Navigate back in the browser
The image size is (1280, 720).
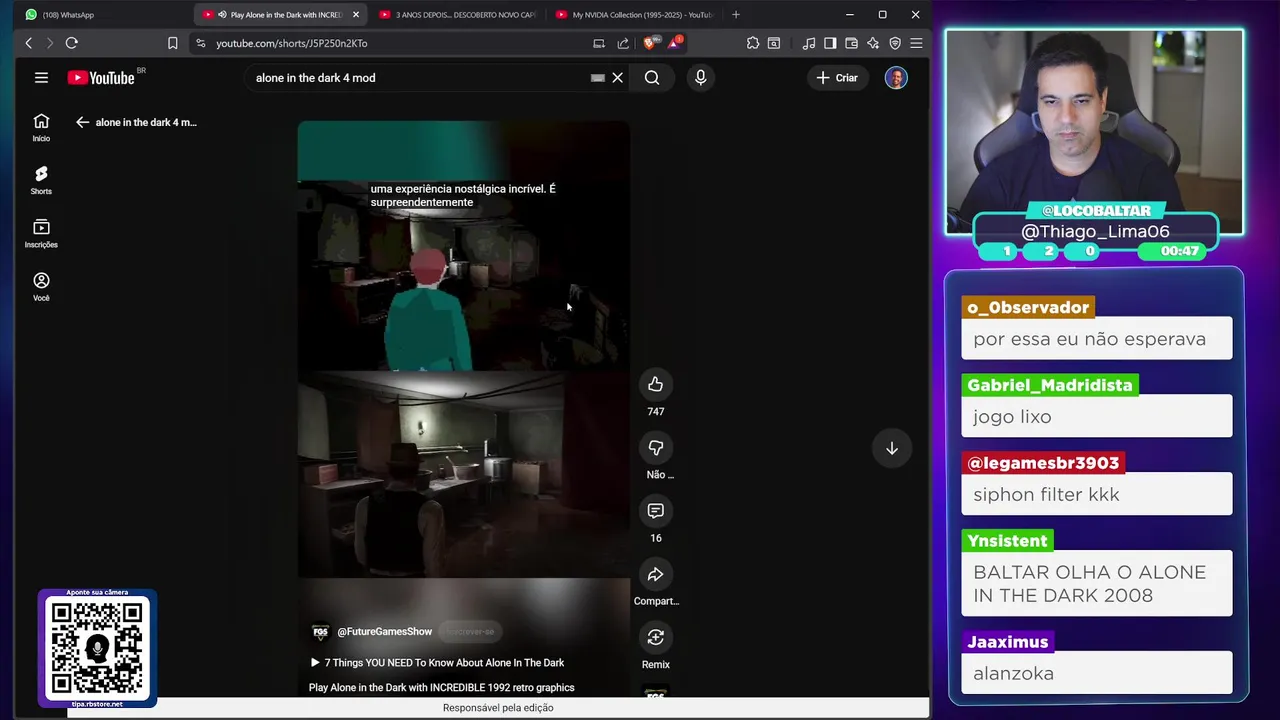click(x=29, y=43)
